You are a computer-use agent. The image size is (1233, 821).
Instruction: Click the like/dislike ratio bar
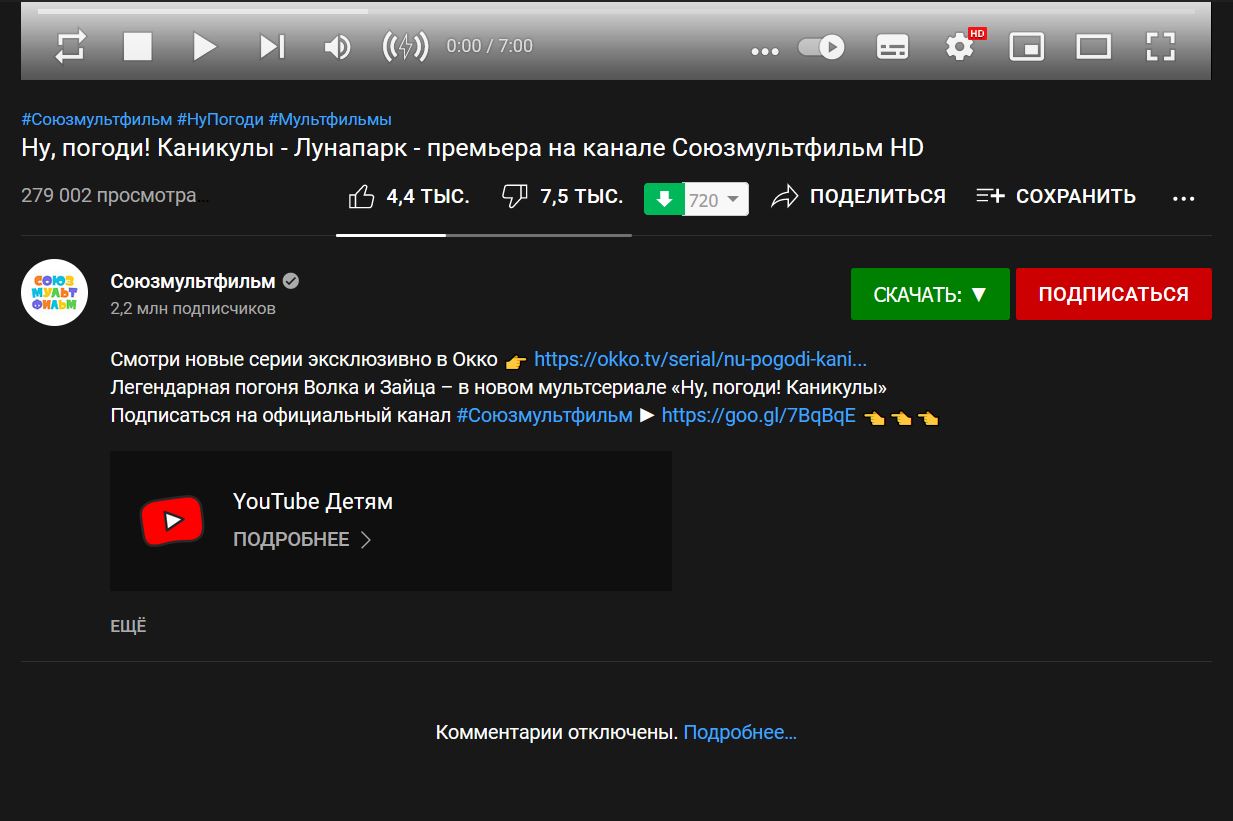[x=484, y=235]
